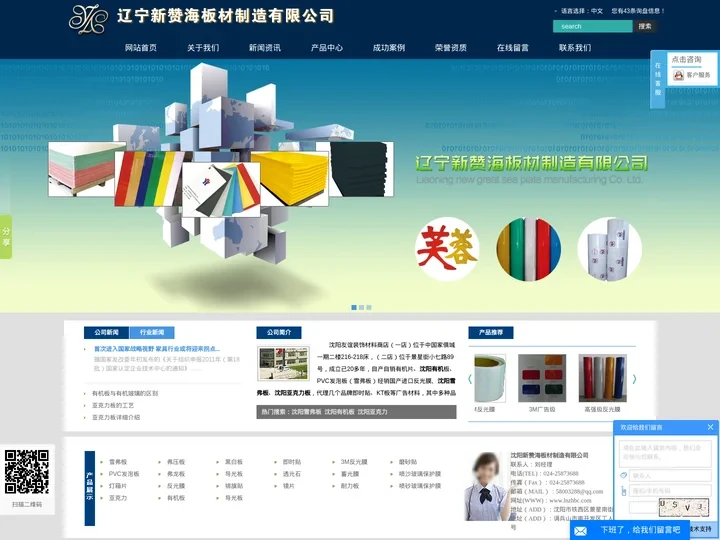
Task: Show next recommended products with right arrow
Action: click(634, 379)
